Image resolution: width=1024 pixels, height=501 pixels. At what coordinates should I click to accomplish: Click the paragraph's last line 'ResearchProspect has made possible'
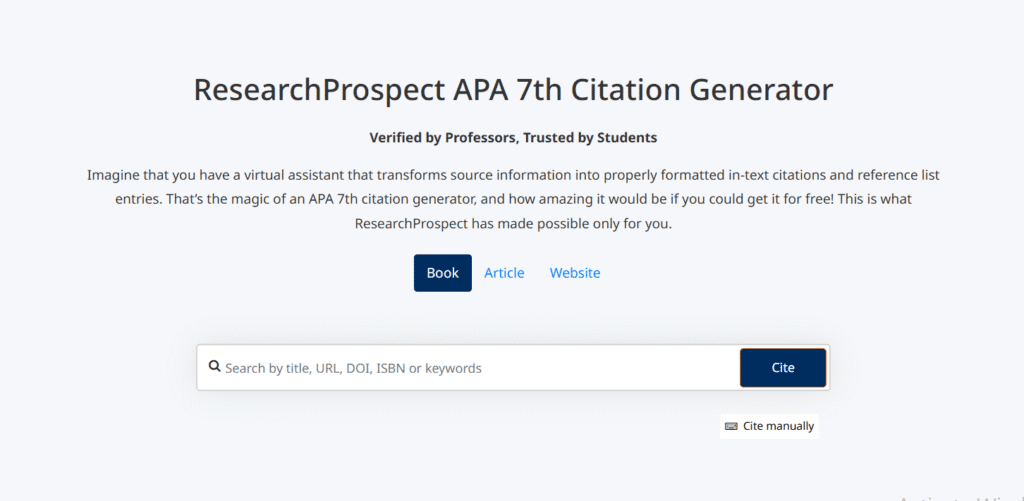click(x=512, y=223)
